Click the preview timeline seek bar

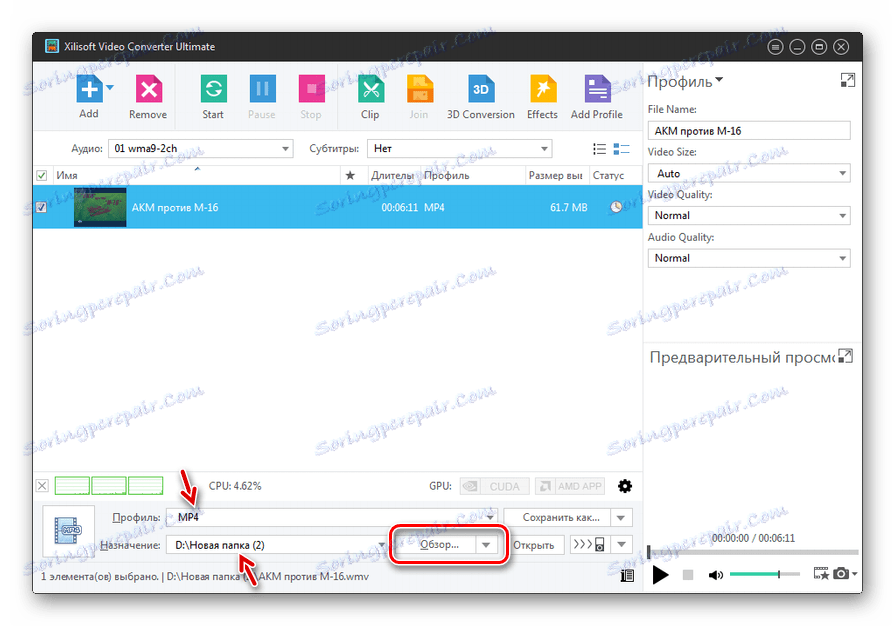(x=753, y=552)
